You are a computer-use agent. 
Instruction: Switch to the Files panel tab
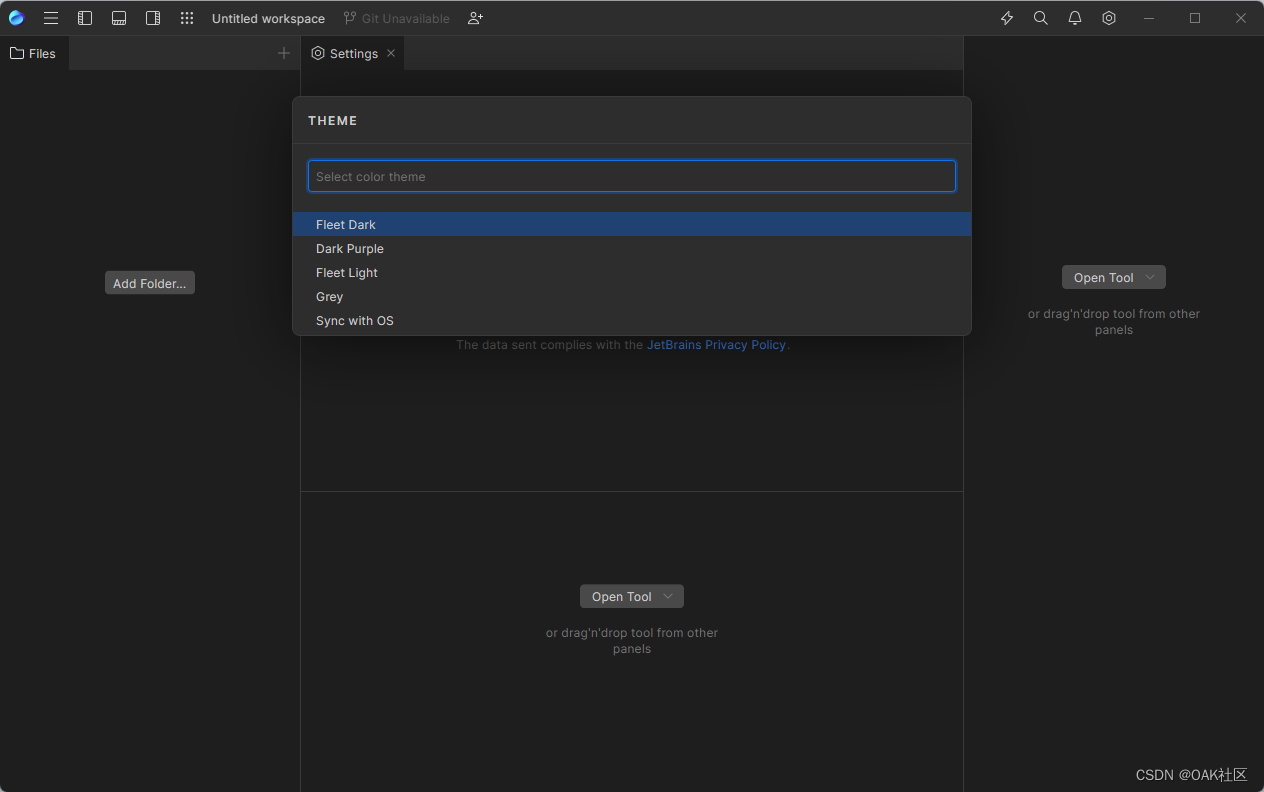click(34, 53)
